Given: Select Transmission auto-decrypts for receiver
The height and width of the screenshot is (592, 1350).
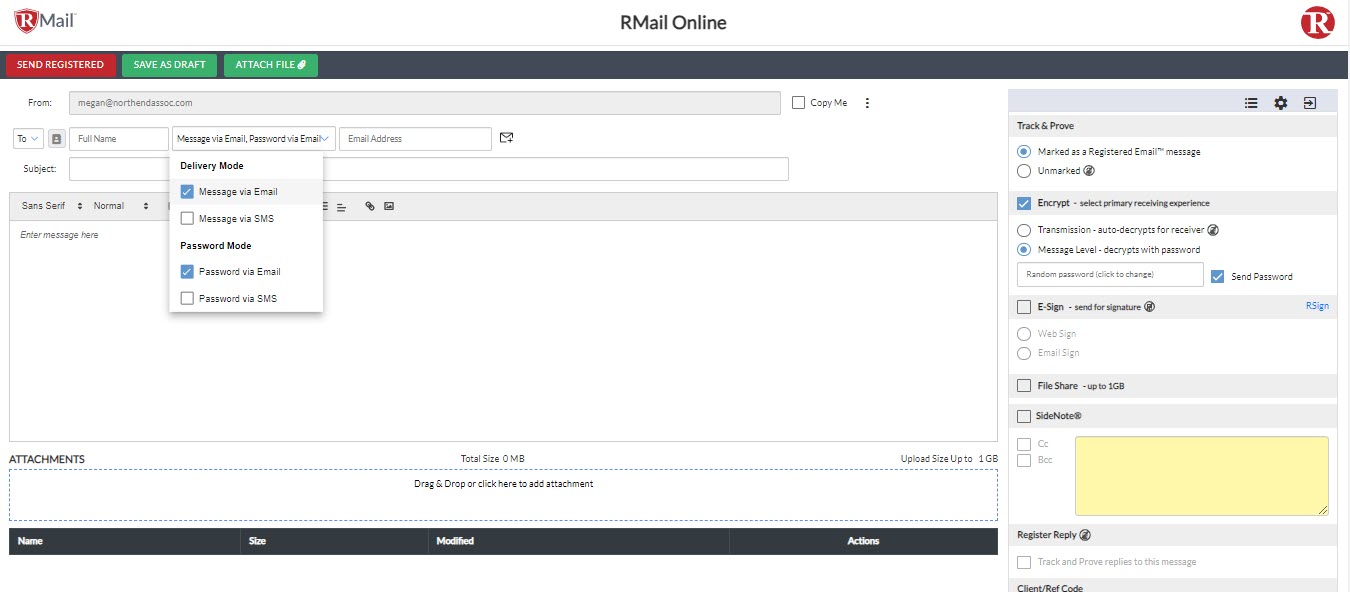Looking at the screenshot, I should (x=1024, y=230).
